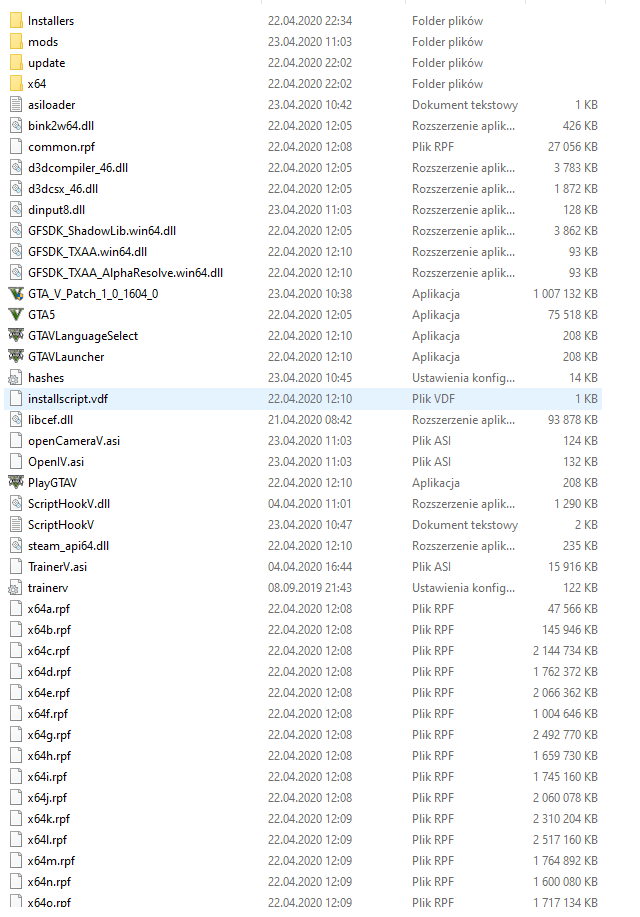Select the asiloader text document icon
The width and height of the screenshot is (640, 917).
click(x=16, y=105)
